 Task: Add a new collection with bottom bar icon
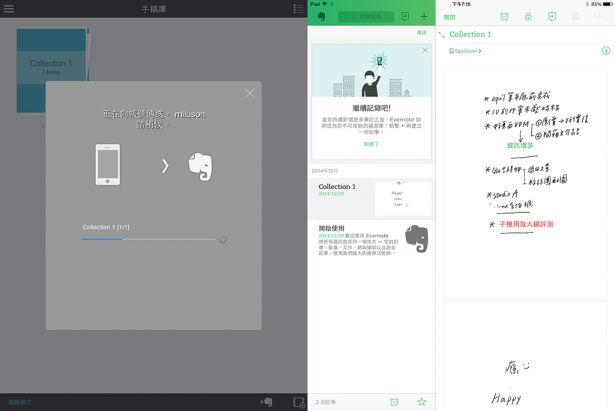tap(298, 402)
